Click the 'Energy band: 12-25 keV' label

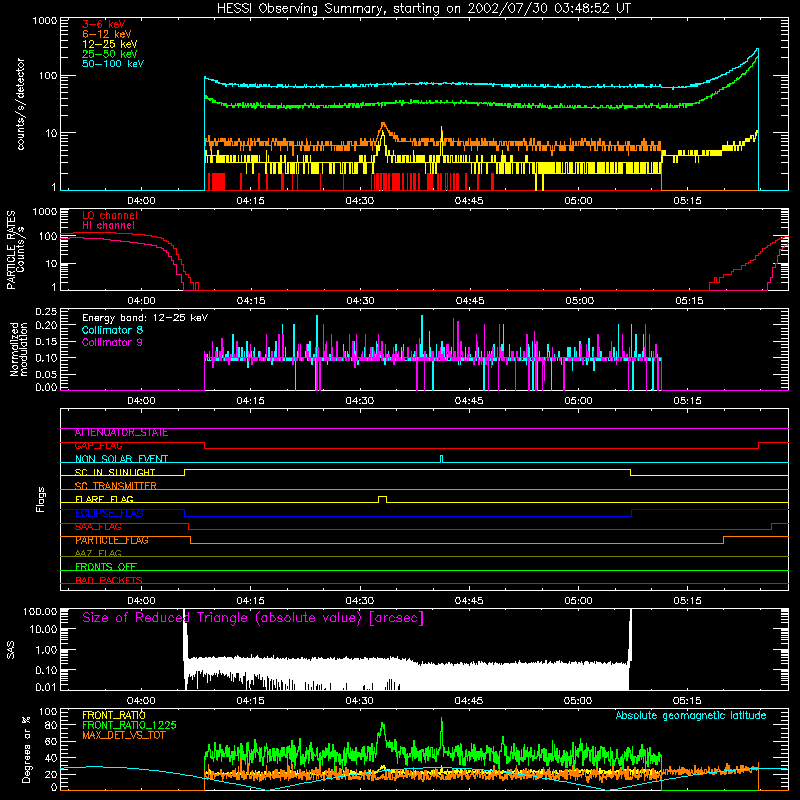(145, 318)
